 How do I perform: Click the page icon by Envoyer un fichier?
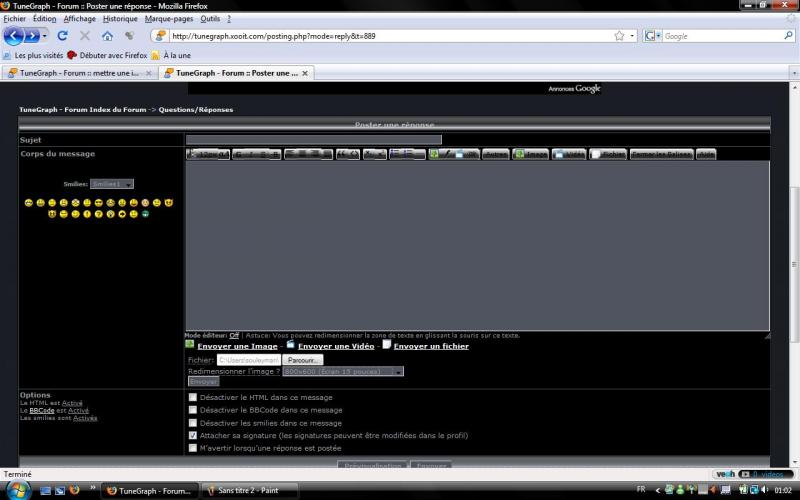pos(387,344)
